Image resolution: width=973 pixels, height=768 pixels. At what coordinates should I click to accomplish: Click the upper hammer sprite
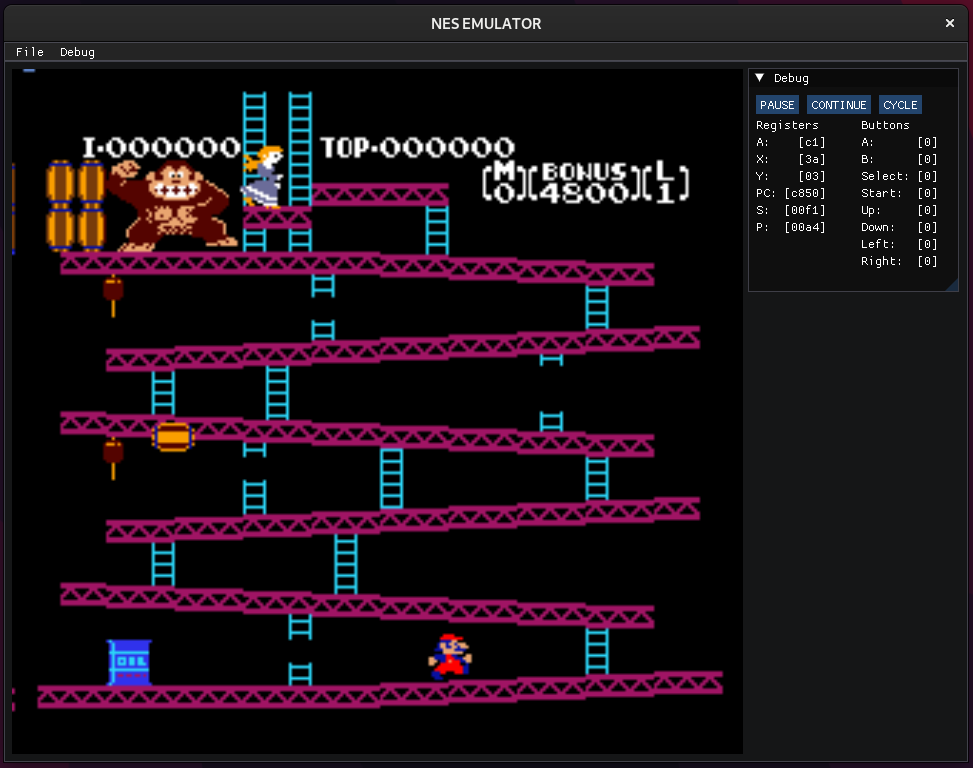113,297
